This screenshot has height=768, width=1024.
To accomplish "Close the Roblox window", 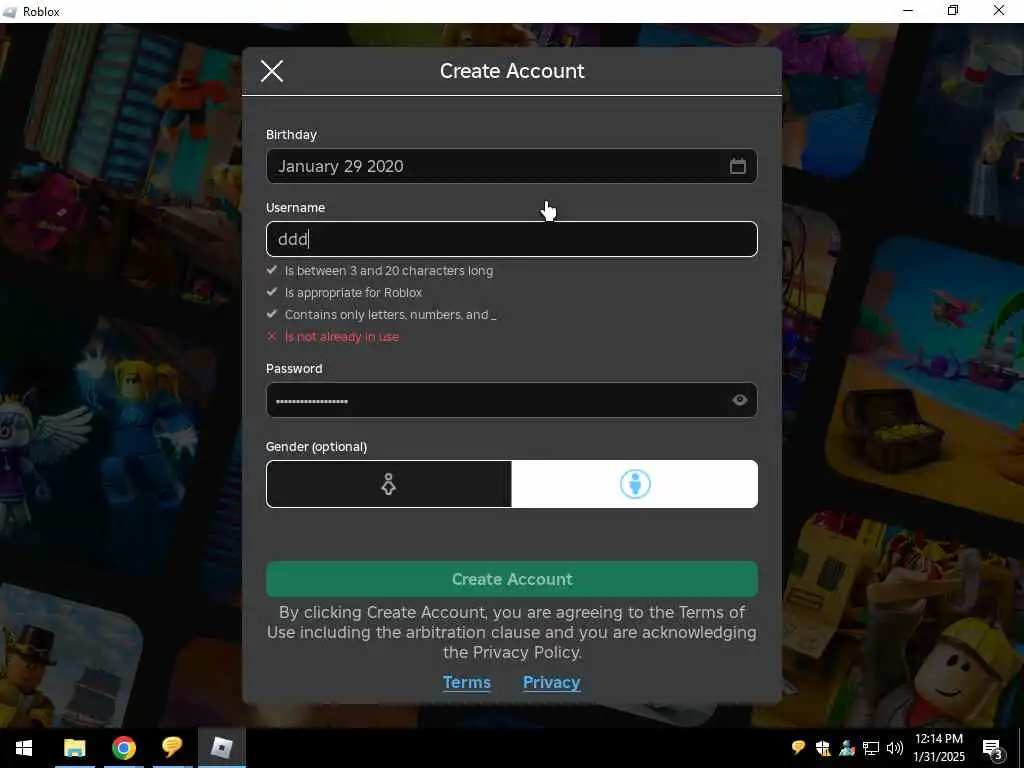I will pos(999,11).
